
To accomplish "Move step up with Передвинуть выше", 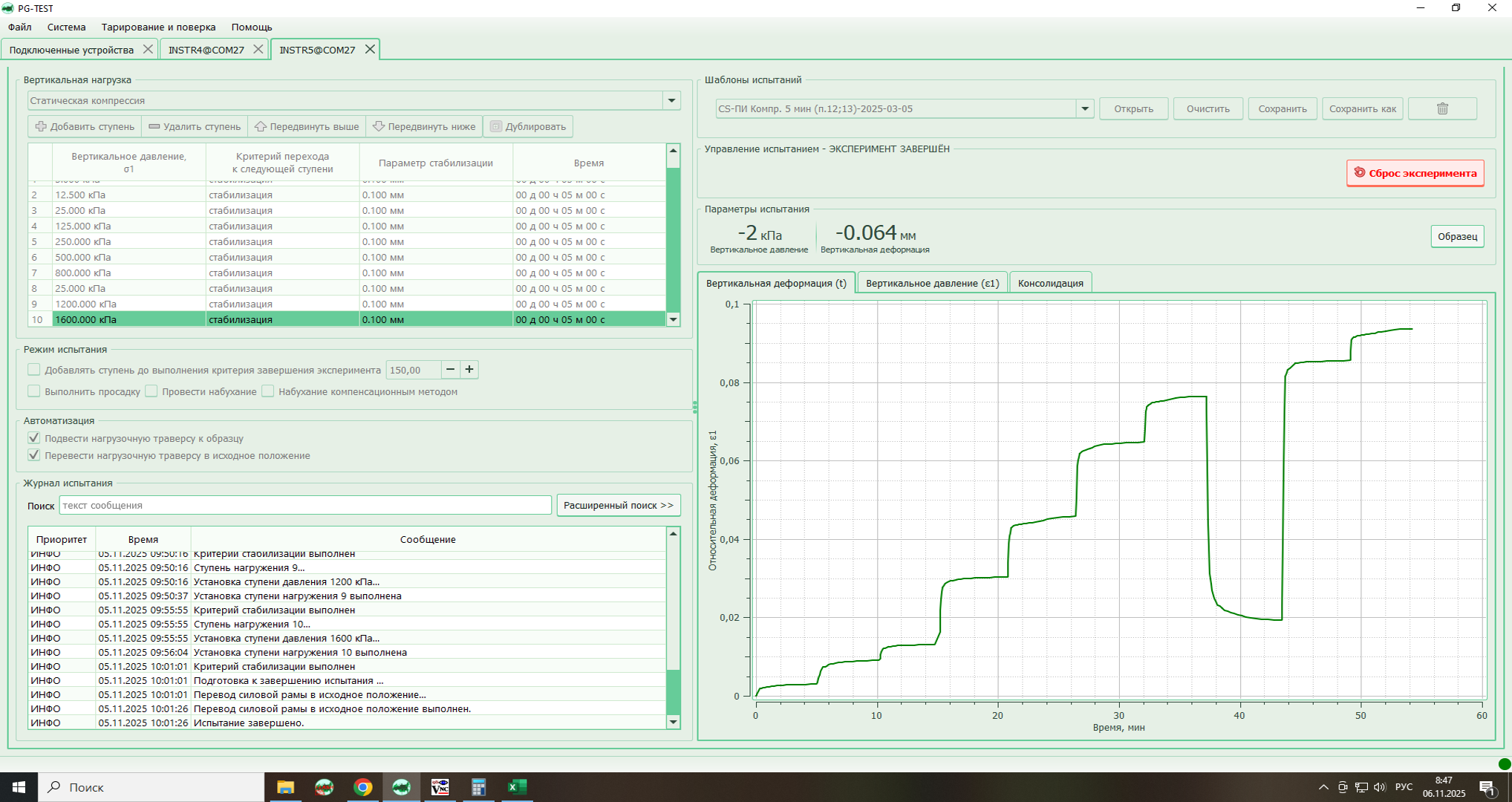I will click(307, 126).
